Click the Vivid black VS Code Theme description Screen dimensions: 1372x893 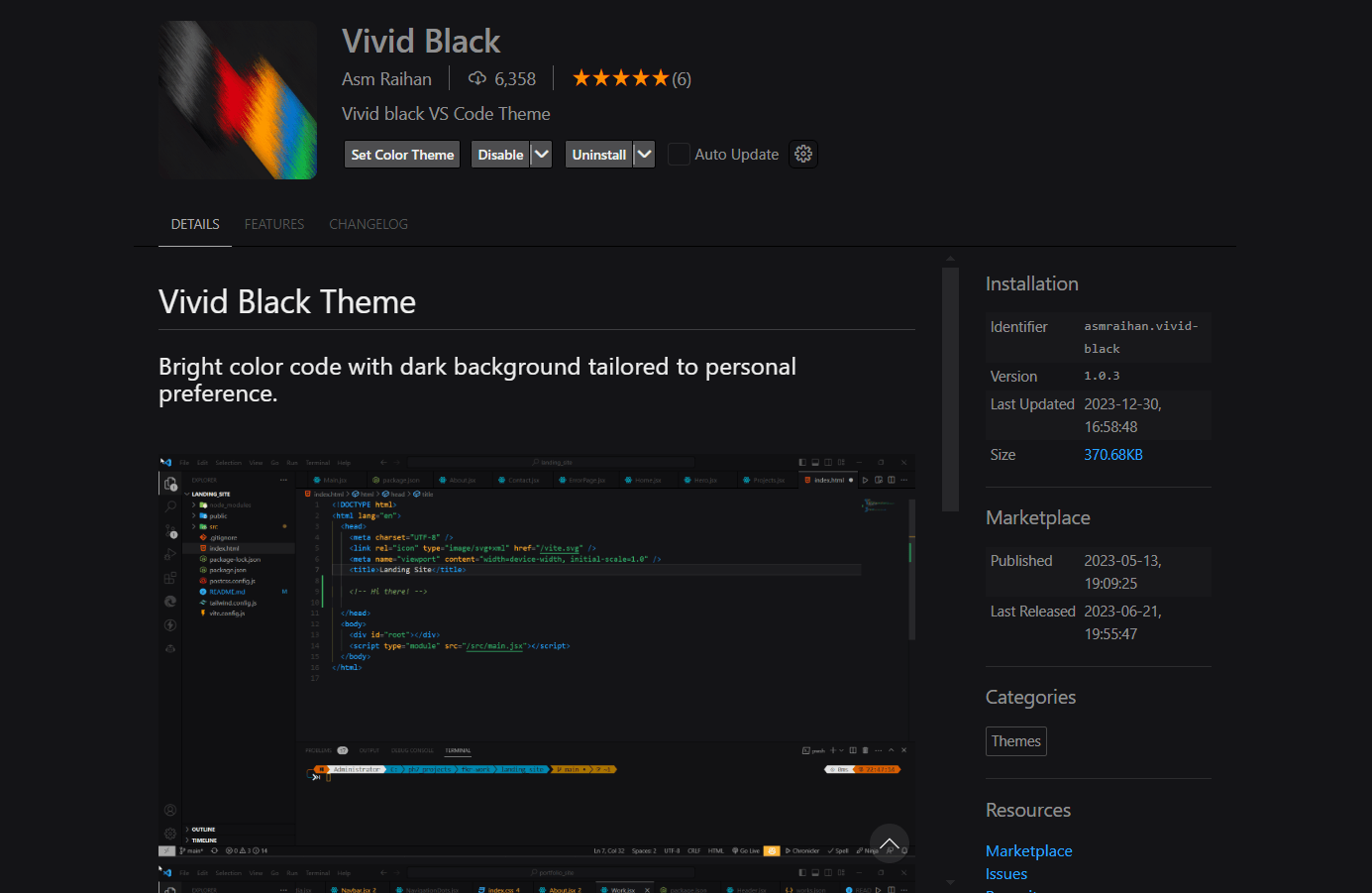tap(446, 114)
